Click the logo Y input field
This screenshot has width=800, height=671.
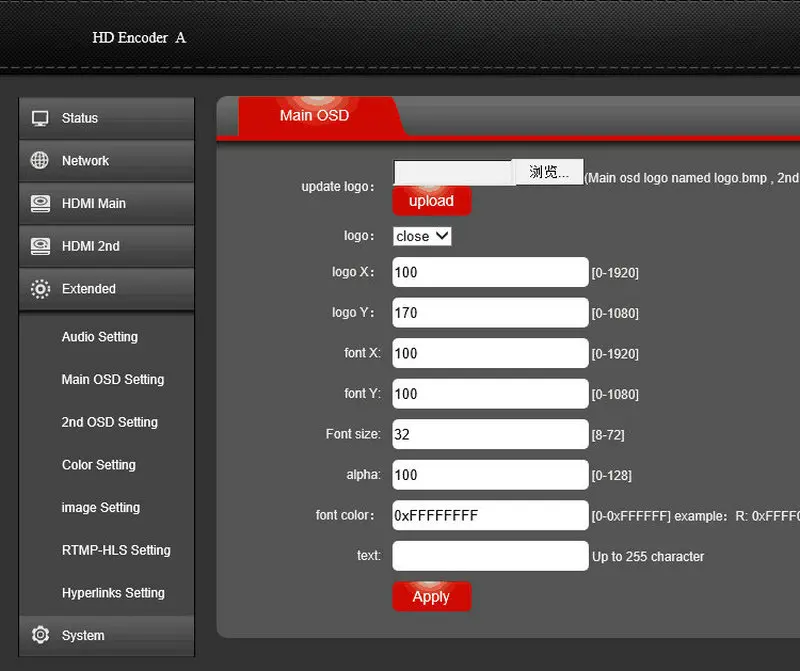coord(490,312)
